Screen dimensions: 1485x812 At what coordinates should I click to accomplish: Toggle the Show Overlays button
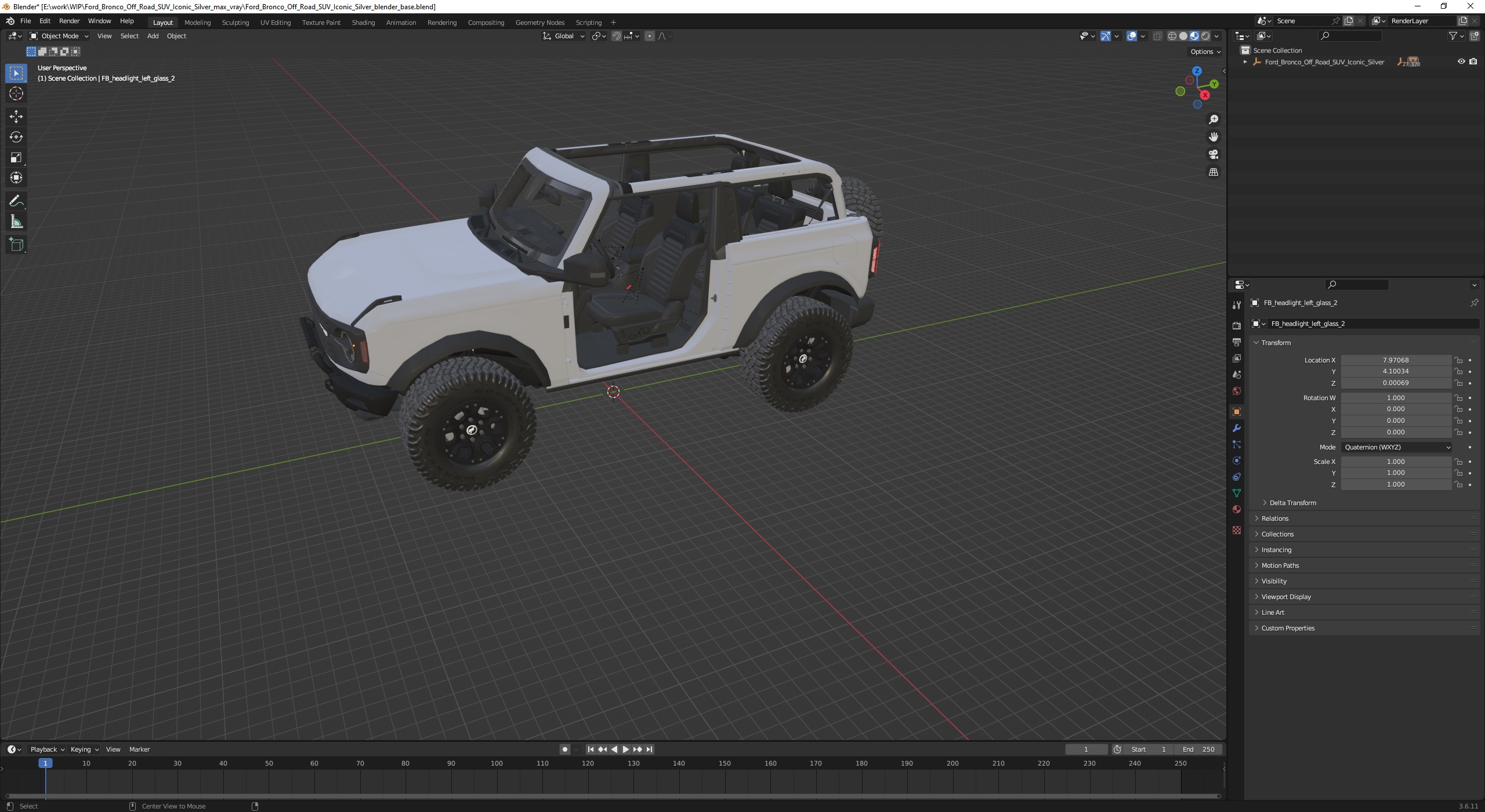(1132, 36)
